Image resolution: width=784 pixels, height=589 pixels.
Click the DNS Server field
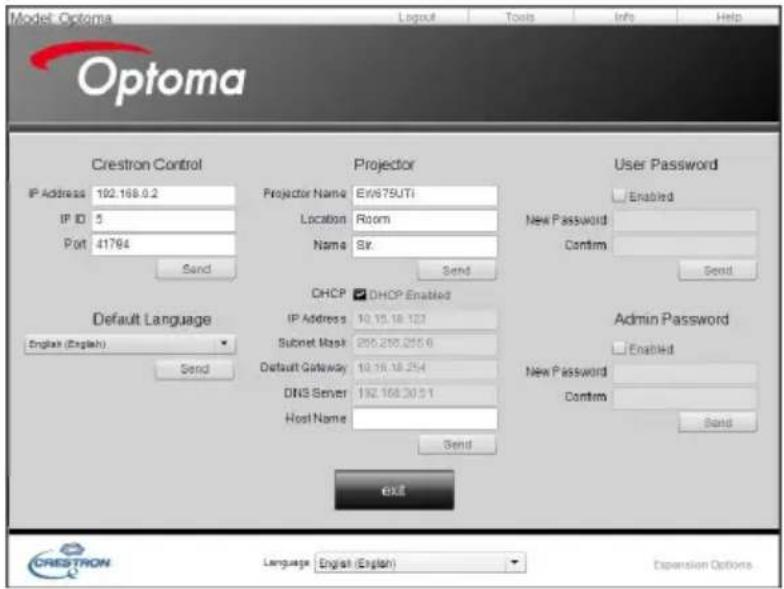coord(425,394)
